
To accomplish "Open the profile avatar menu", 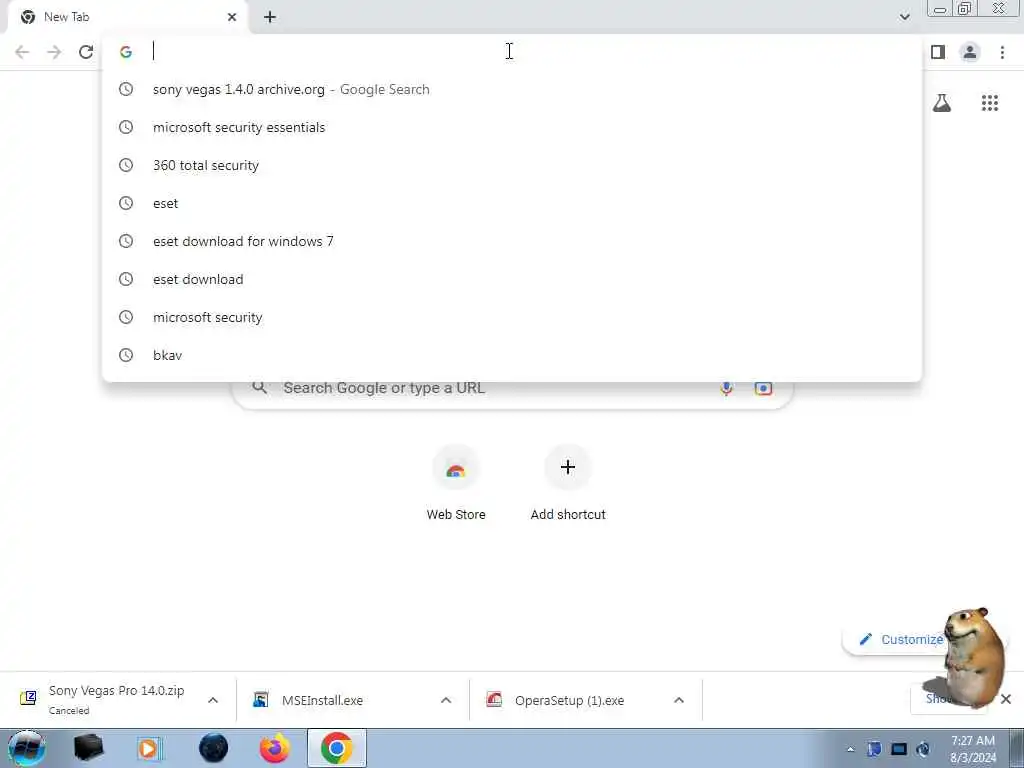I will point(970,52).
